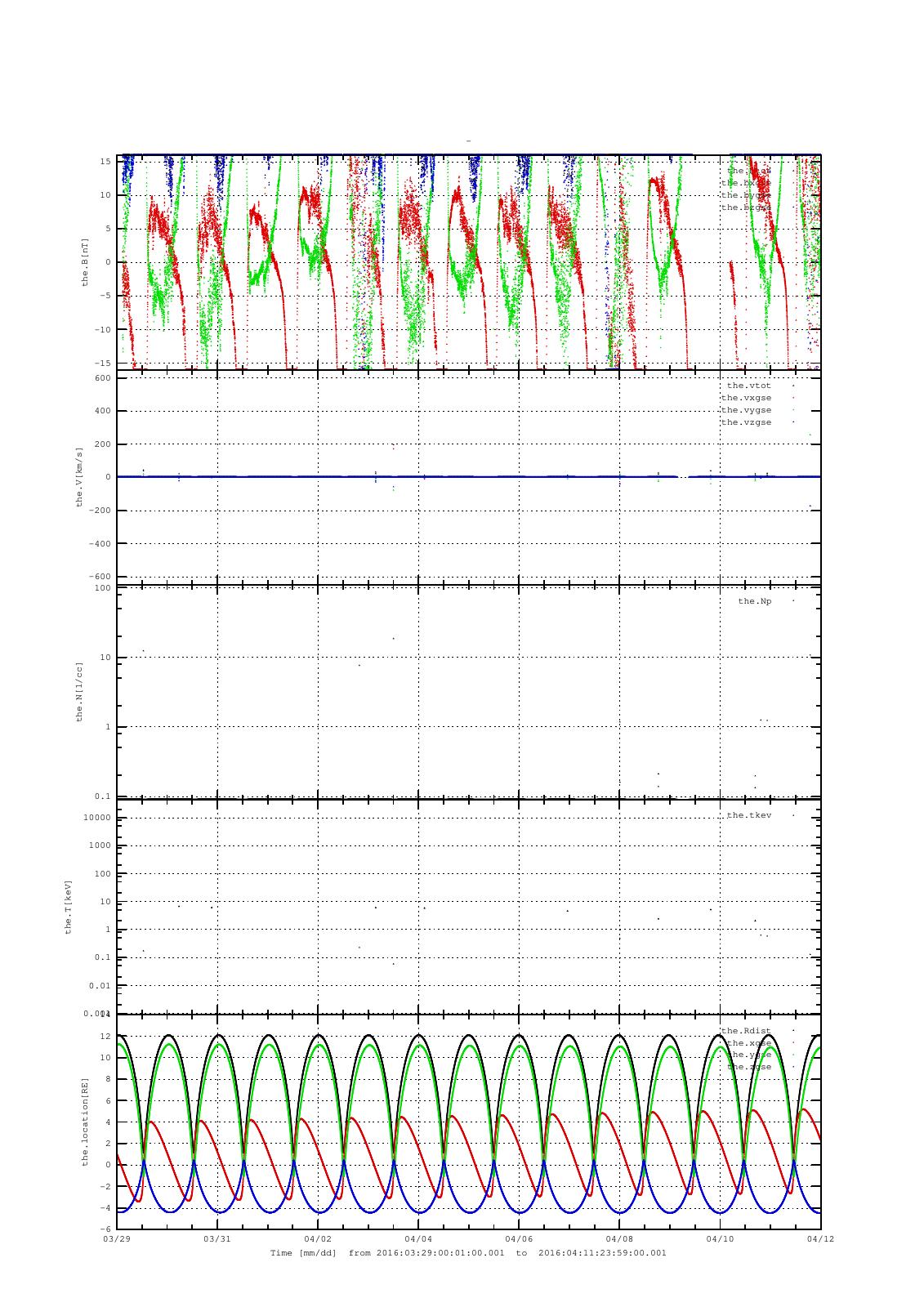The width and height of the screenshot is (924, 1307).
Task: Select the 'the.vygse' legend entry
Action: pos(746,410)
